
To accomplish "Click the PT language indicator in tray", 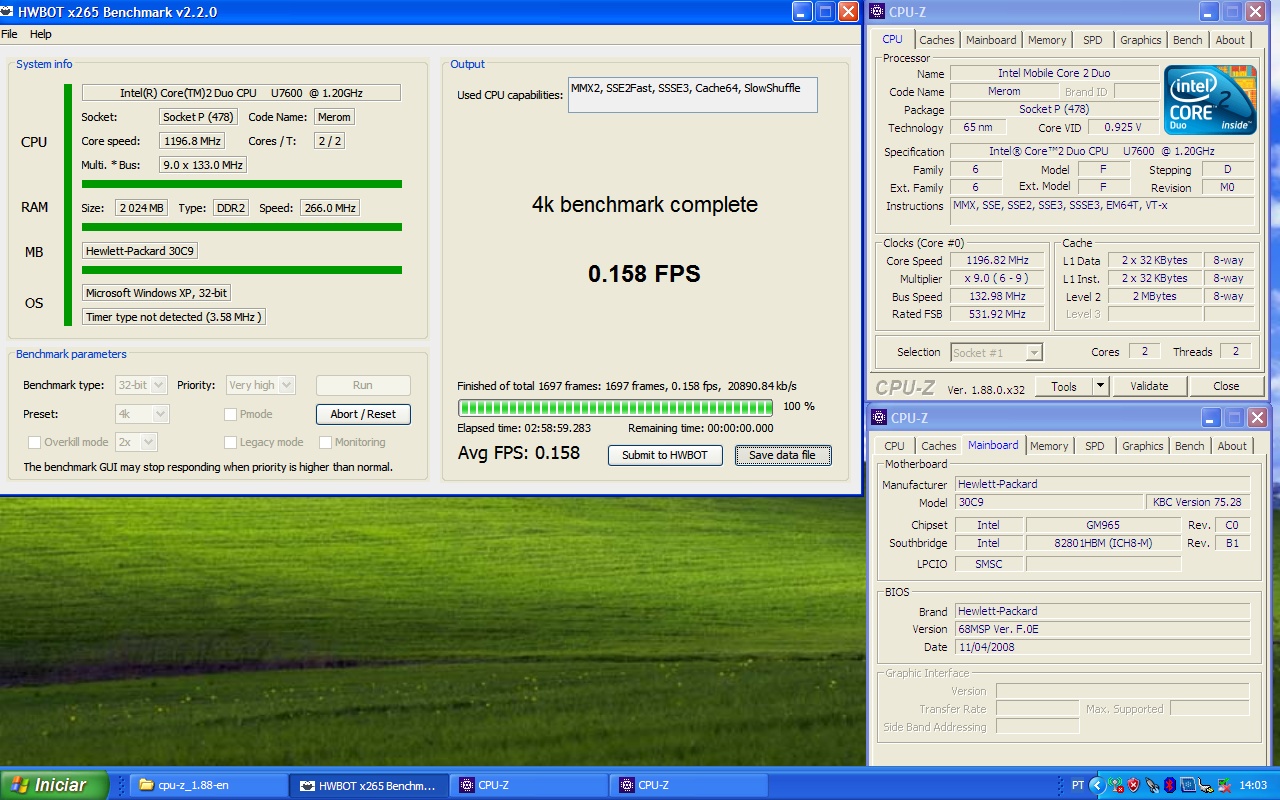I will pyautogui.click(x=1077, y=786).
